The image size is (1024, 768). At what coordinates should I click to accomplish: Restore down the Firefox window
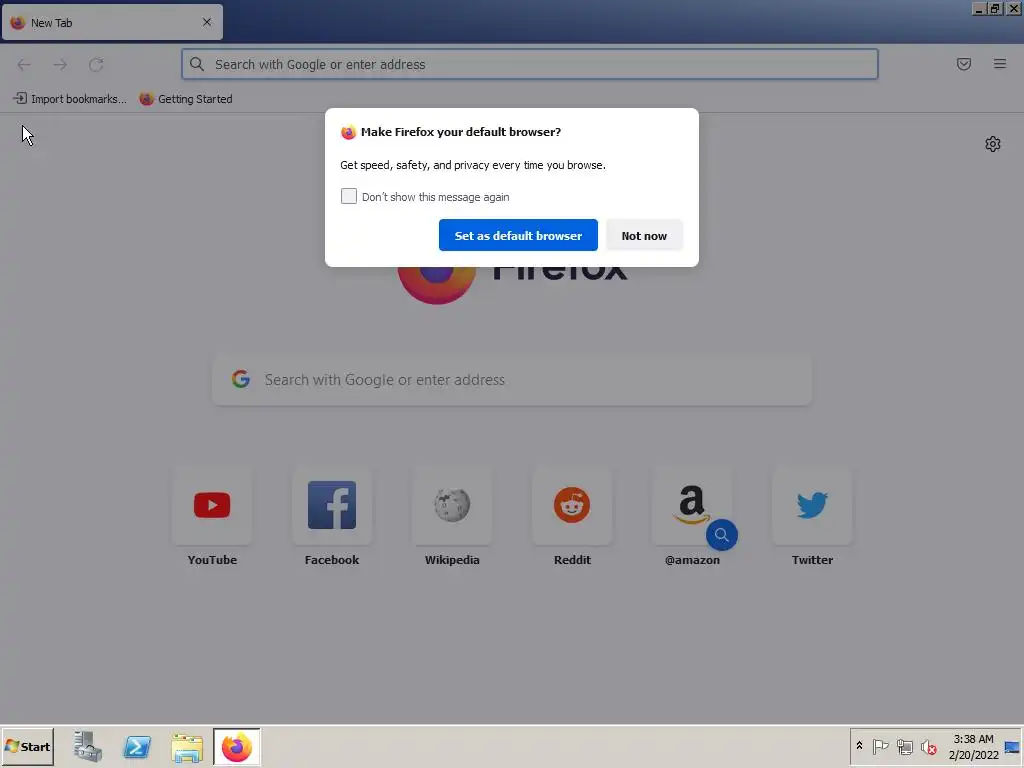(x=995, y=8)
